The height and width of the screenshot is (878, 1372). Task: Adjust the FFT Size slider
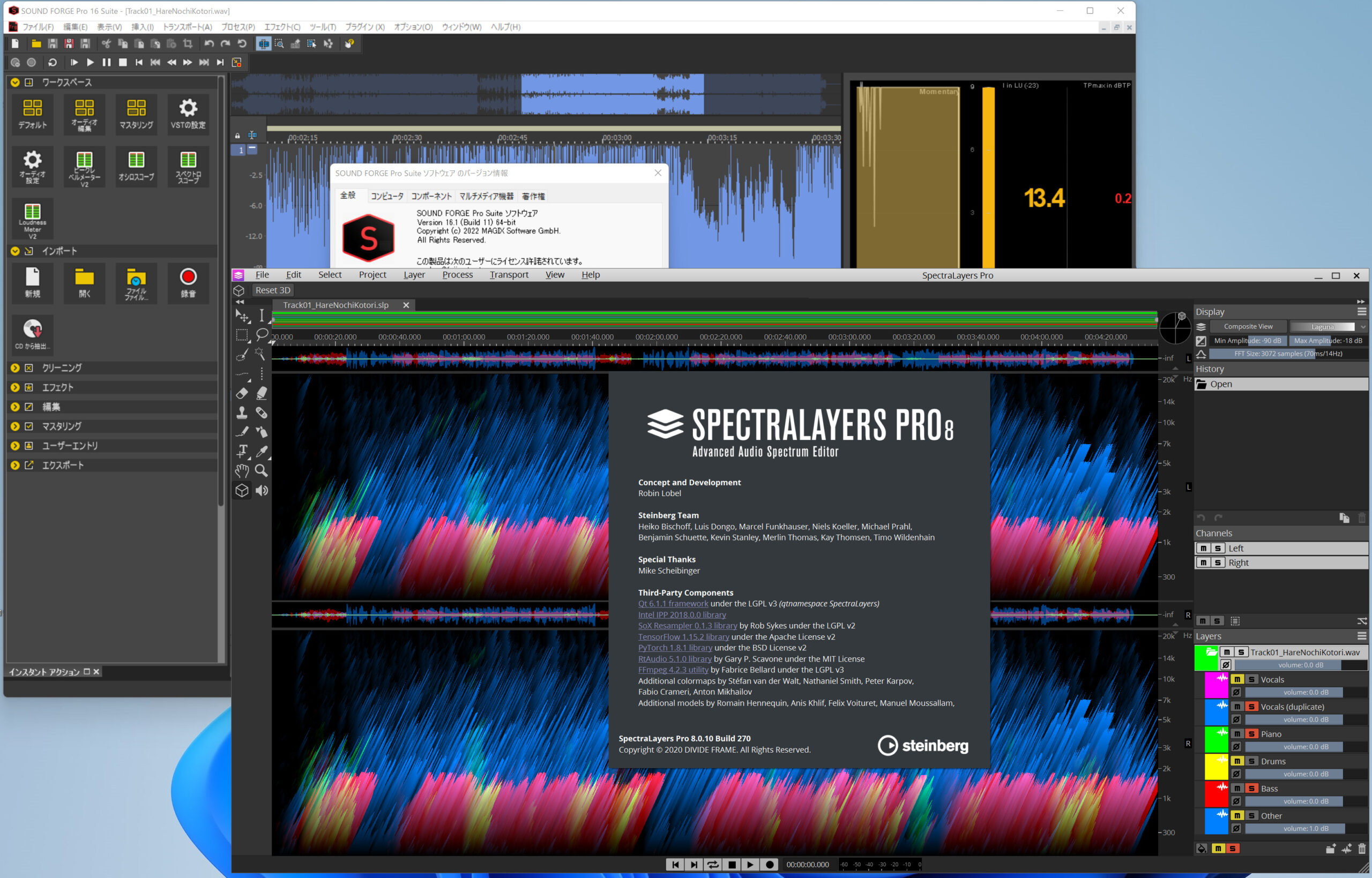1288,354
